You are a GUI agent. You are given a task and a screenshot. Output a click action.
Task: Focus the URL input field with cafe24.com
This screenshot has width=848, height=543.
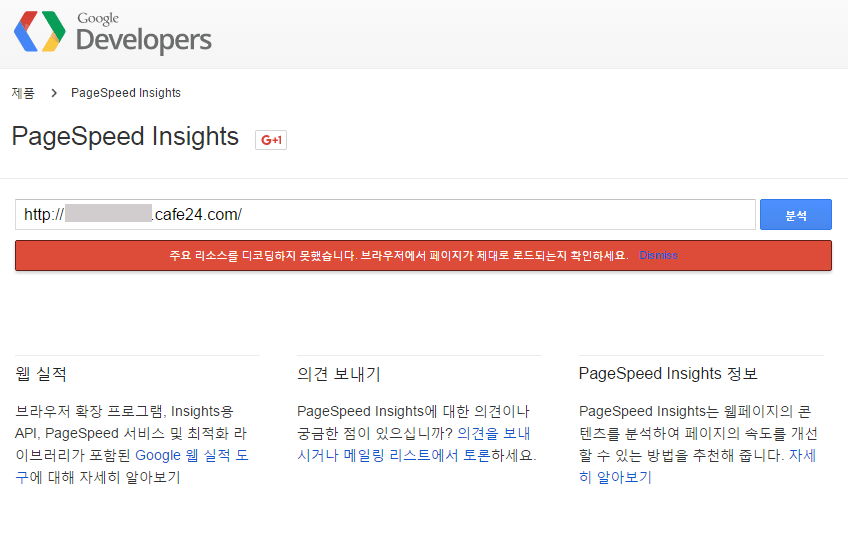(x=450, y=214)
